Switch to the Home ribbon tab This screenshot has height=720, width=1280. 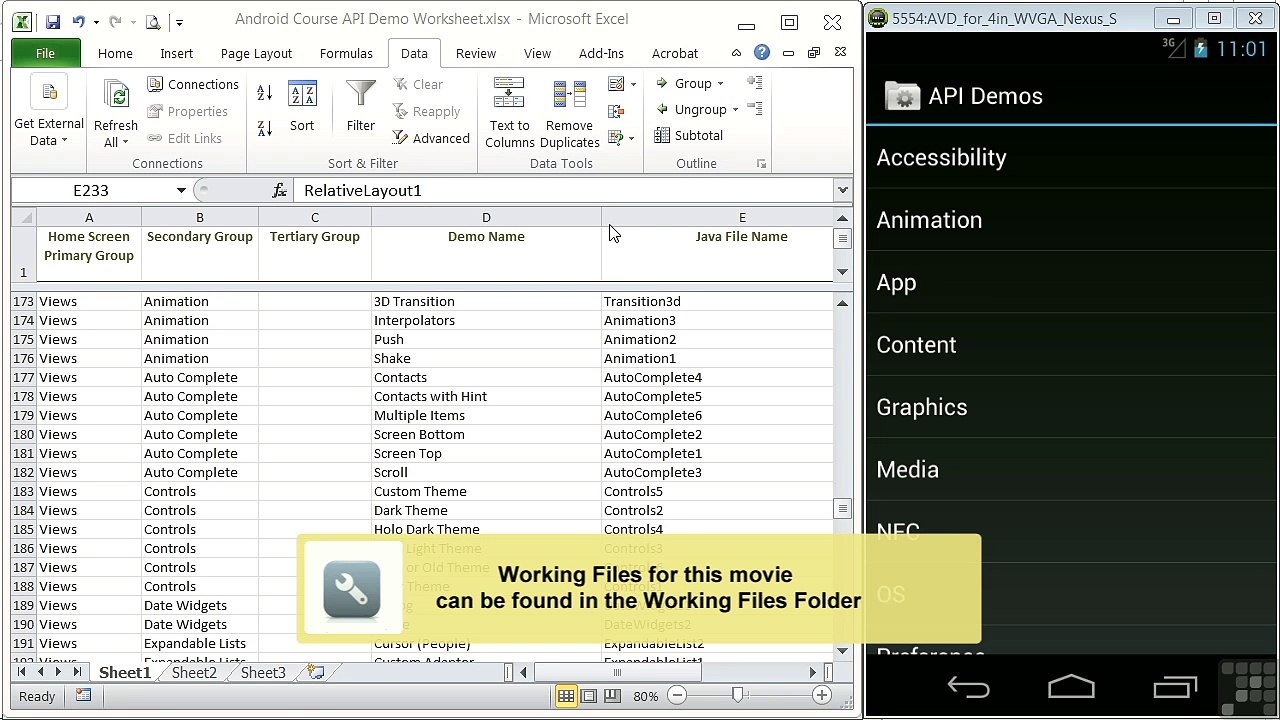click(x=115, y=53)
